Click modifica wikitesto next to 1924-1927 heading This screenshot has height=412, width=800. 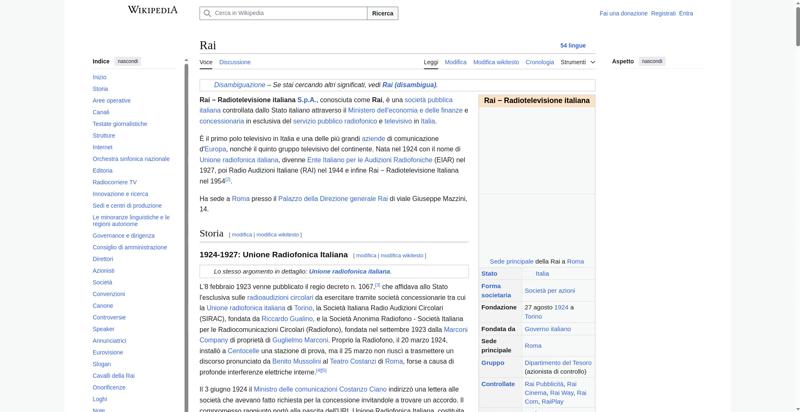402,255
